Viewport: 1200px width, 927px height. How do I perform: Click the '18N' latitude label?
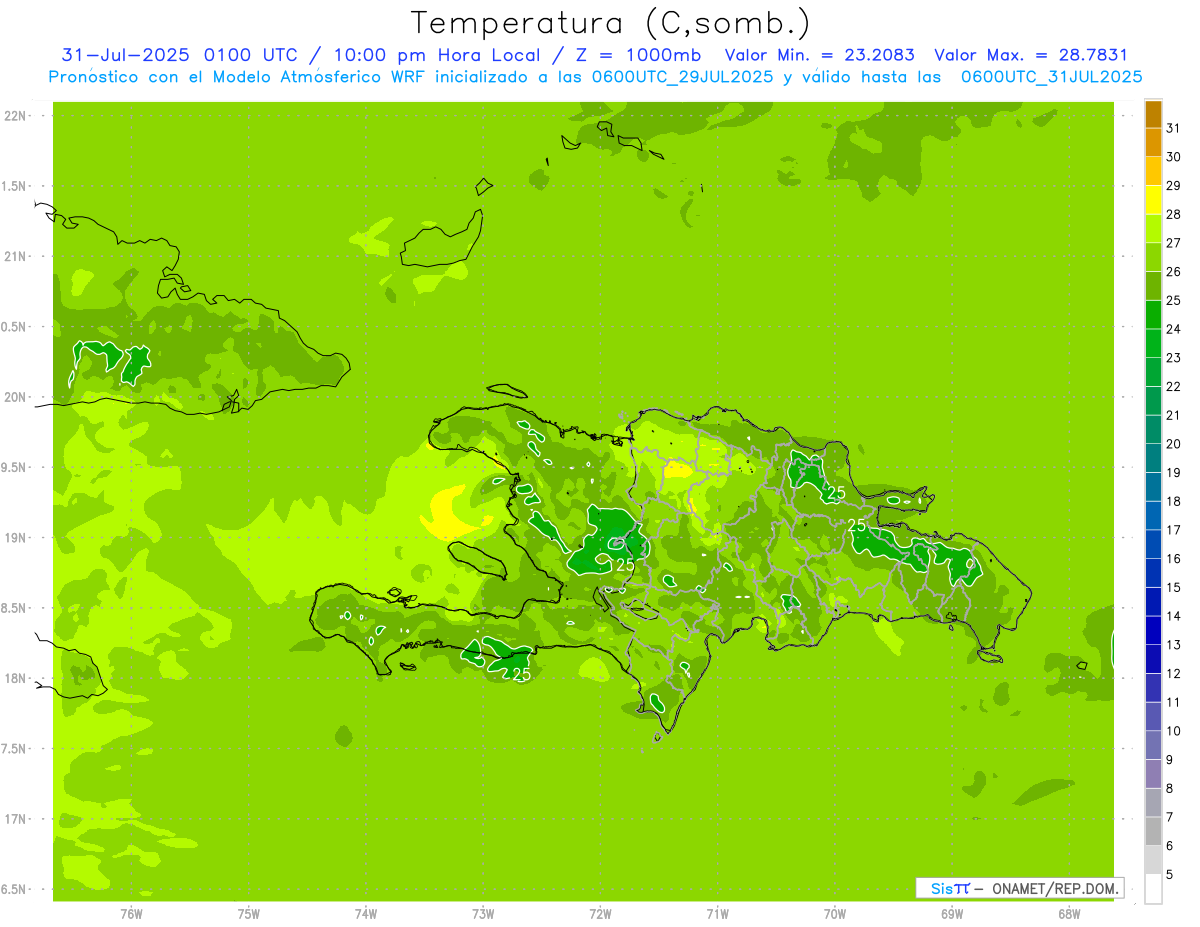point(16,678)
